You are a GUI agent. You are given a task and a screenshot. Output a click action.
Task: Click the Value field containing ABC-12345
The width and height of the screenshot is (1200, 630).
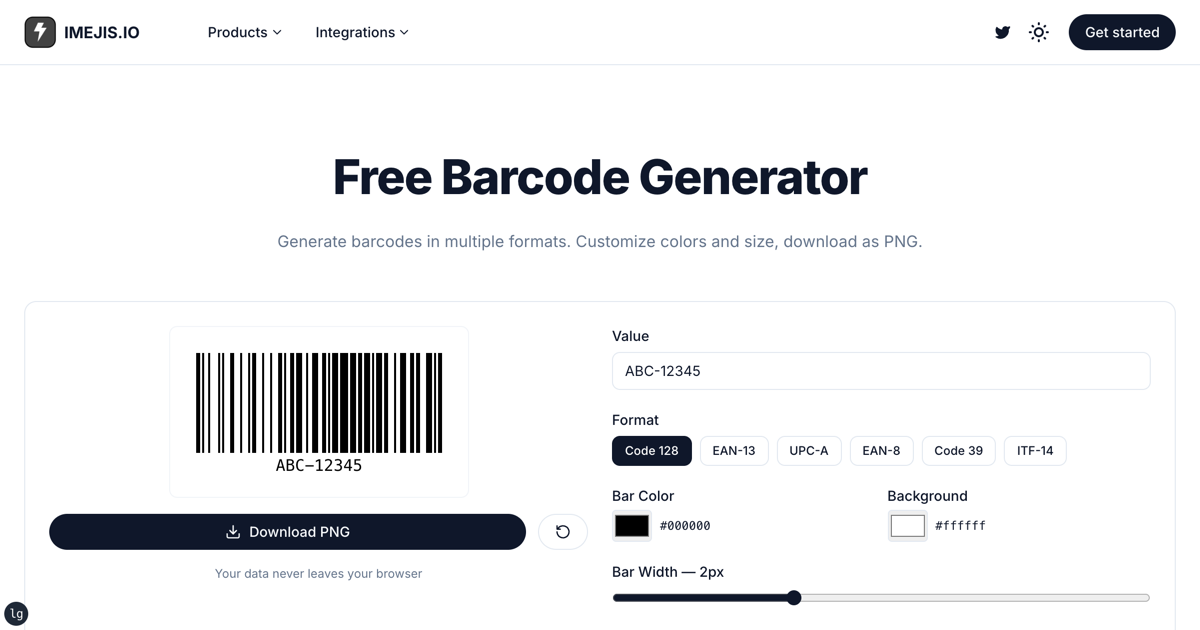click(881, 370)
